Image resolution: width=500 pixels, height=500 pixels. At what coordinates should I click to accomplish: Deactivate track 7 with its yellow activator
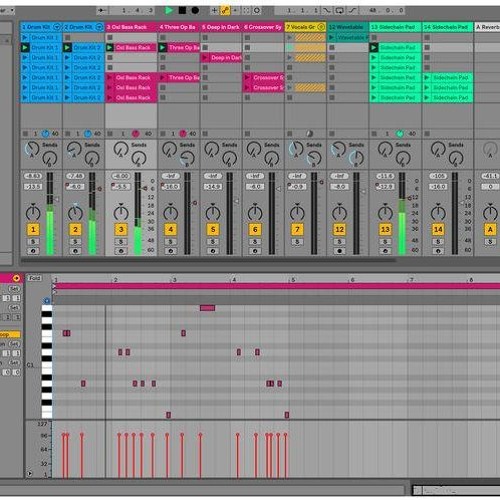pyautogui.click(x=297, y=229)
